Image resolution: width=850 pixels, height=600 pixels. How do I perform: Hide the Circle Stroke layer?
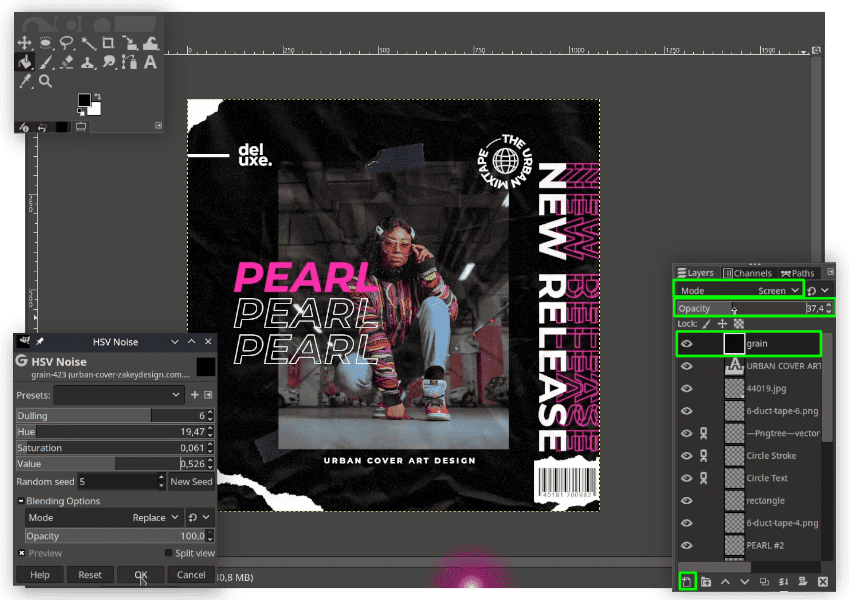687,456
